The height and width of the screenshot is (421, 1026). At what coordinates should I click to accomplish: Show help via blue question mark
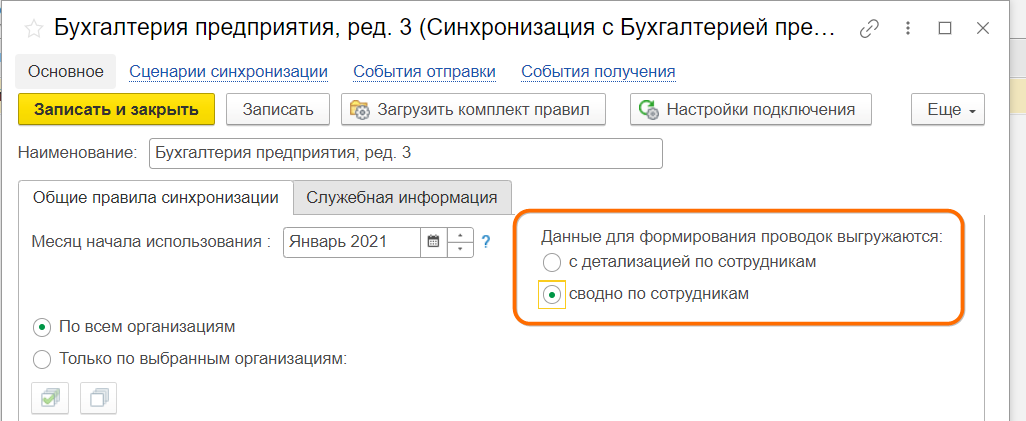[486, 242]
